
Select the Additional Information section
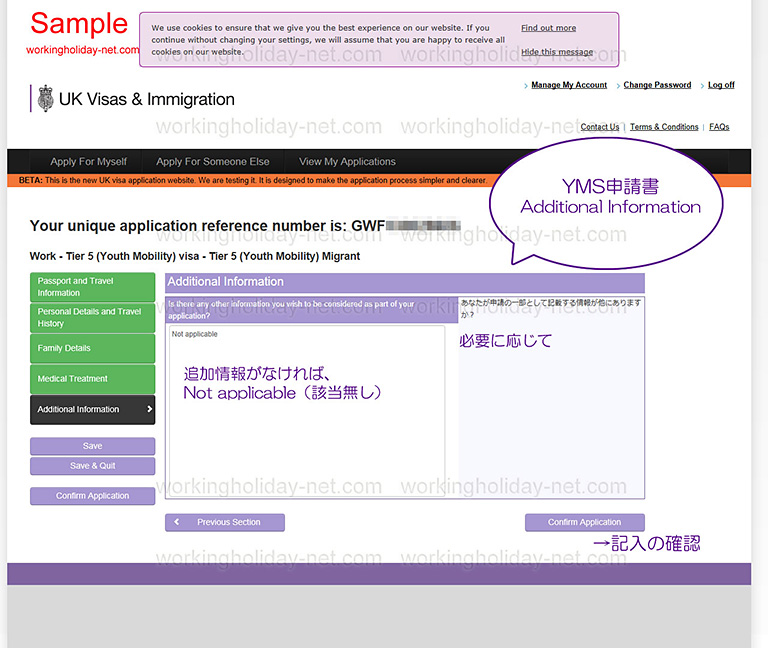pyautogui.click(x=93, y=409)
